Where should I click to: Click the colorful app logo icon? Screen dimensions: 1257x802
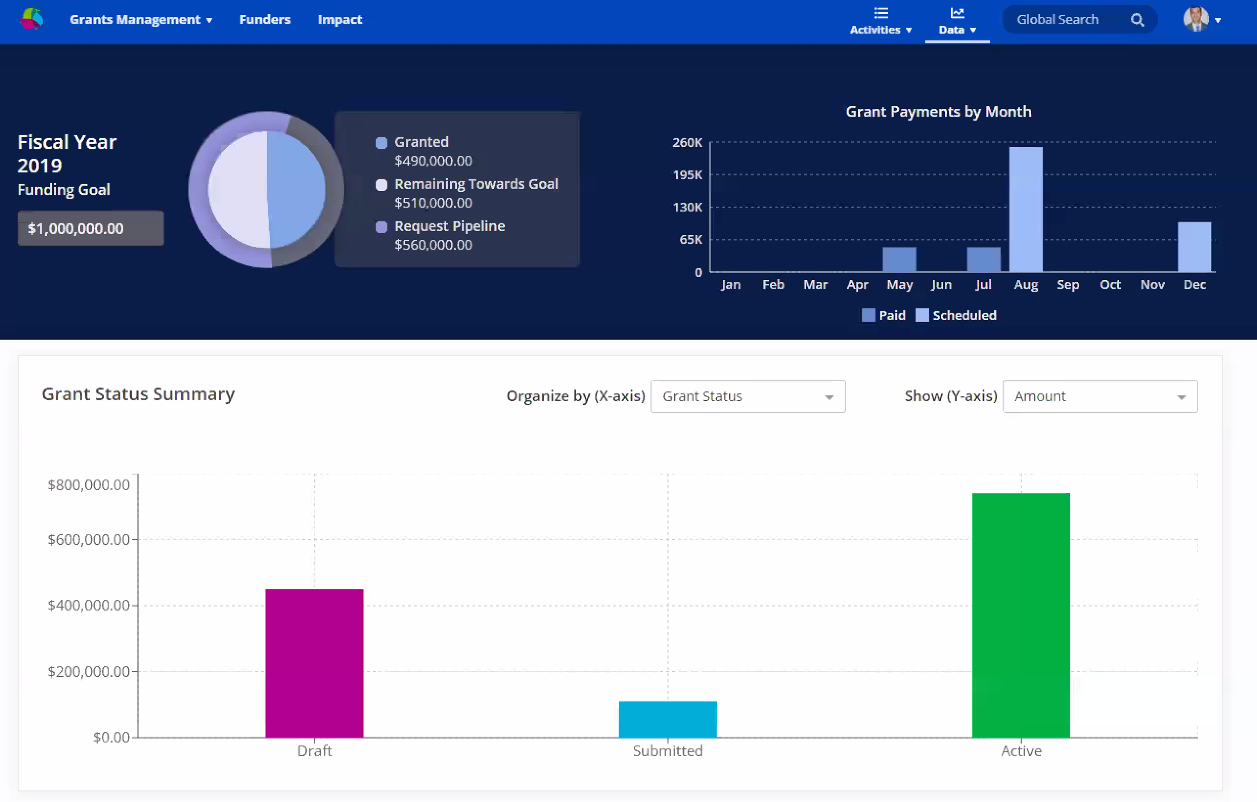31,19
